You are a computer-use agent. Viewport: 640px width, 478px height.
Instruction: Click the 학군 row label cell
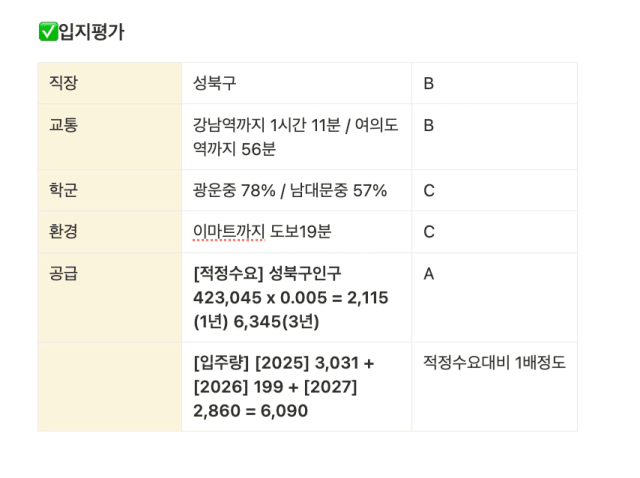point(109,190)
